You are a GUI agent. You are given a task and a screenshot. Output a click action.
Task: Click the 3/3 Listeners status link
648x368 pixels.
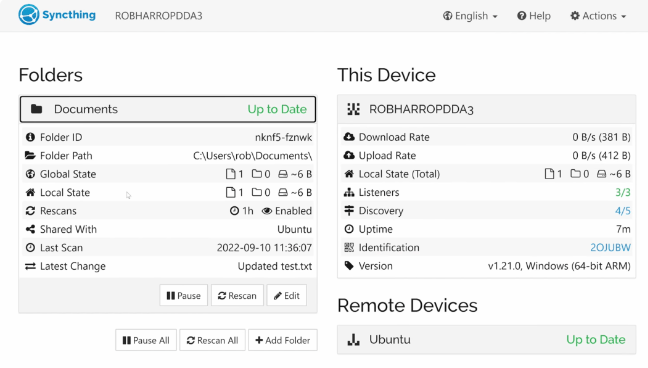[623, 192]
